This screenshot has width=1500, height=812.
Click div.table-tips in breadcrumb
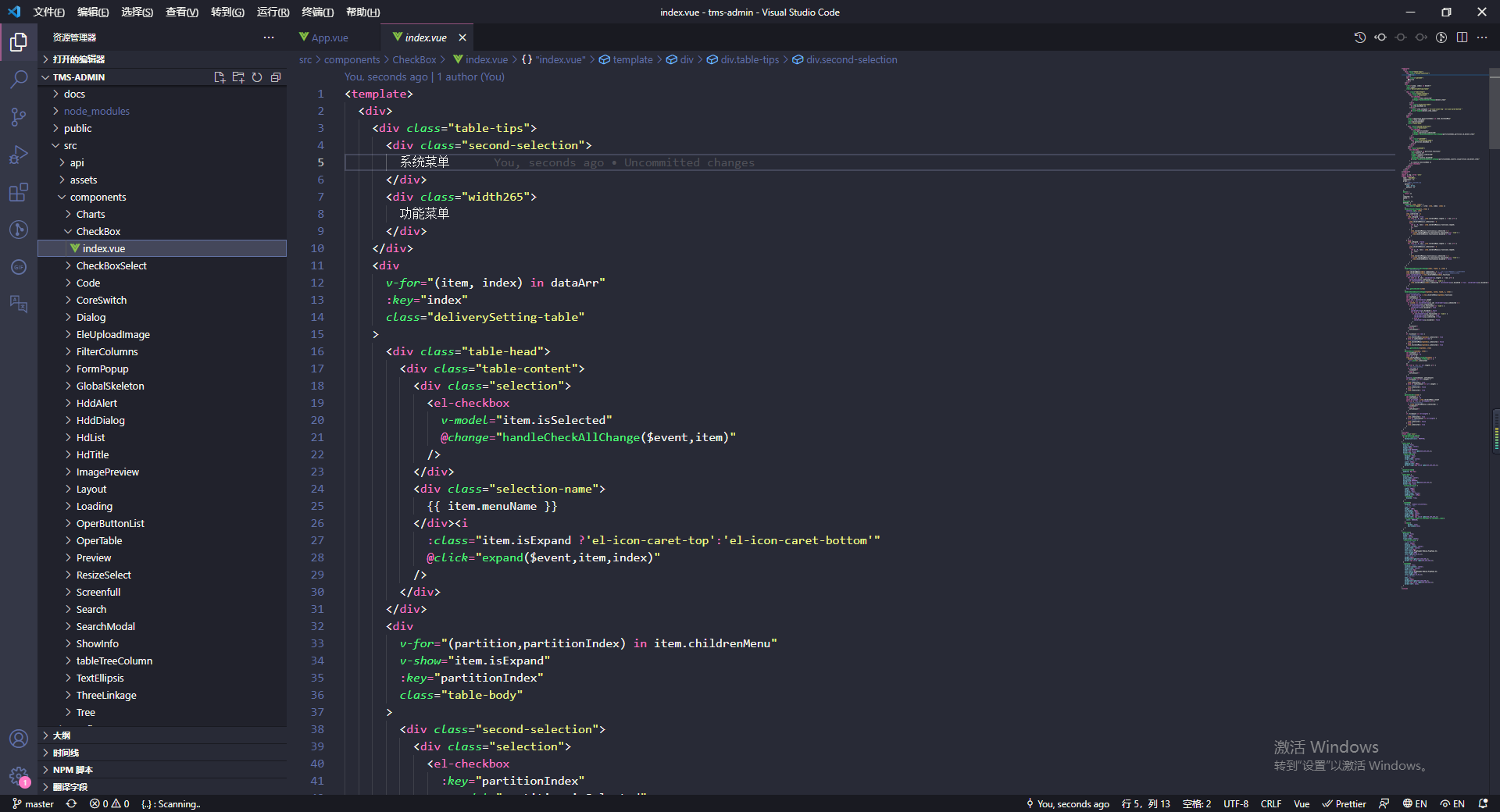pos(743,59)
